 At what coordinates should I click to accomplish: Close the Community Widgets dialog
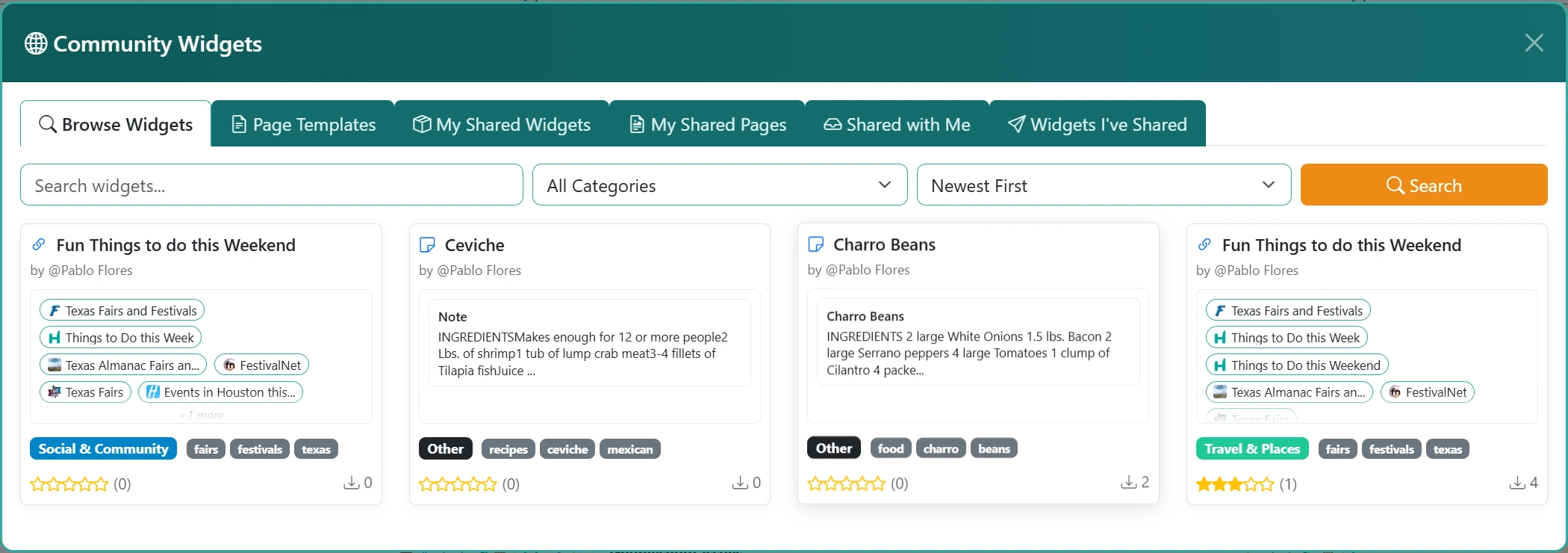[x=1534, y=43]
